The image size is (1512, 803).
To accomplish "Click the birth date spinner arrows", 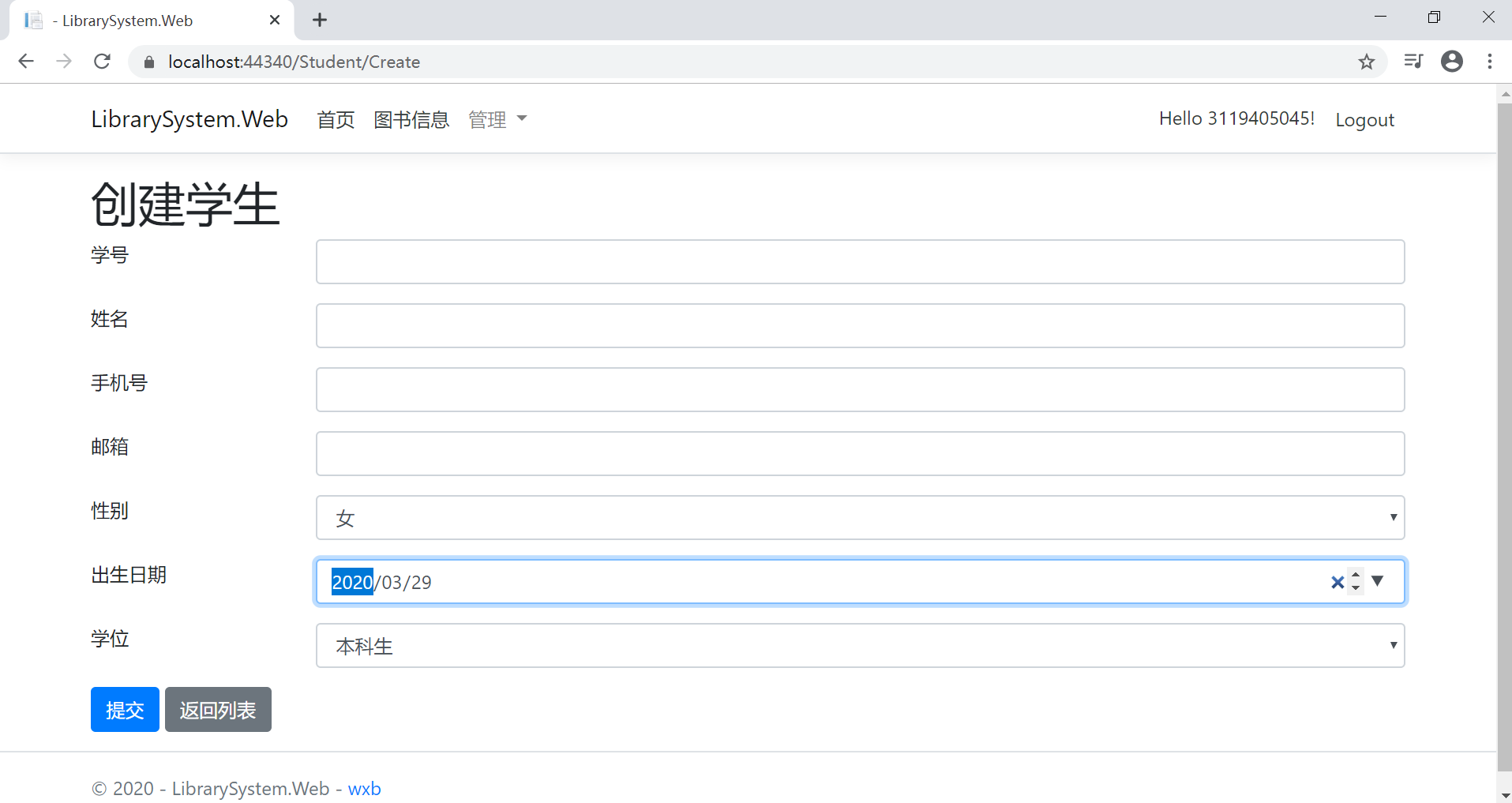I will point(1356,582).
